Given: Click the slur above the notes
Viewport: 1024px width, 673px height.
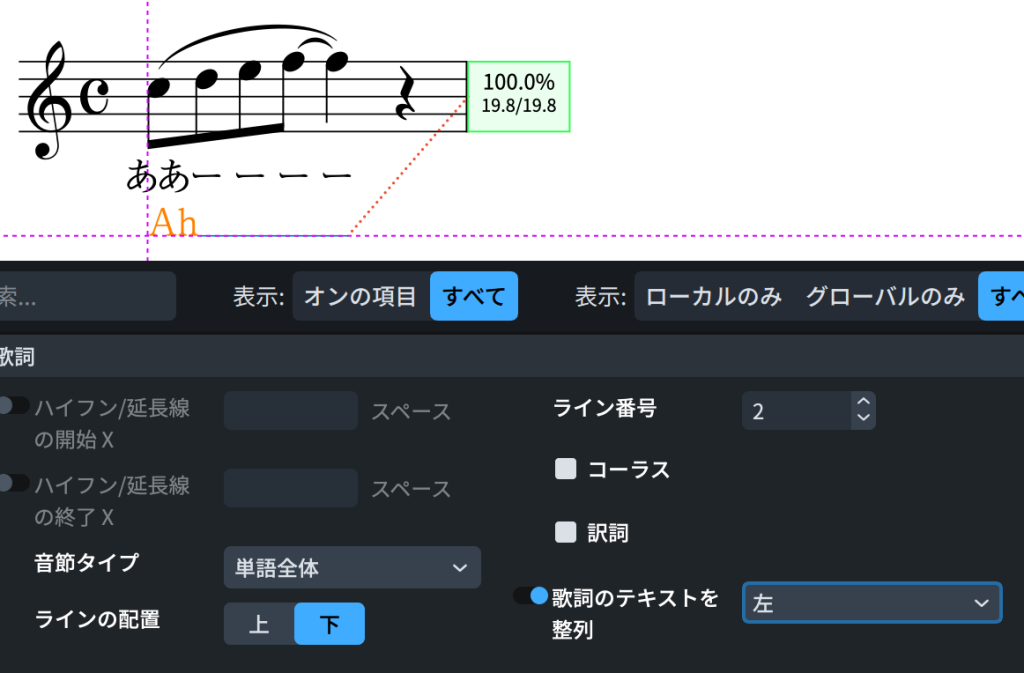Looking at the screenshot, I should coord(240,37).
